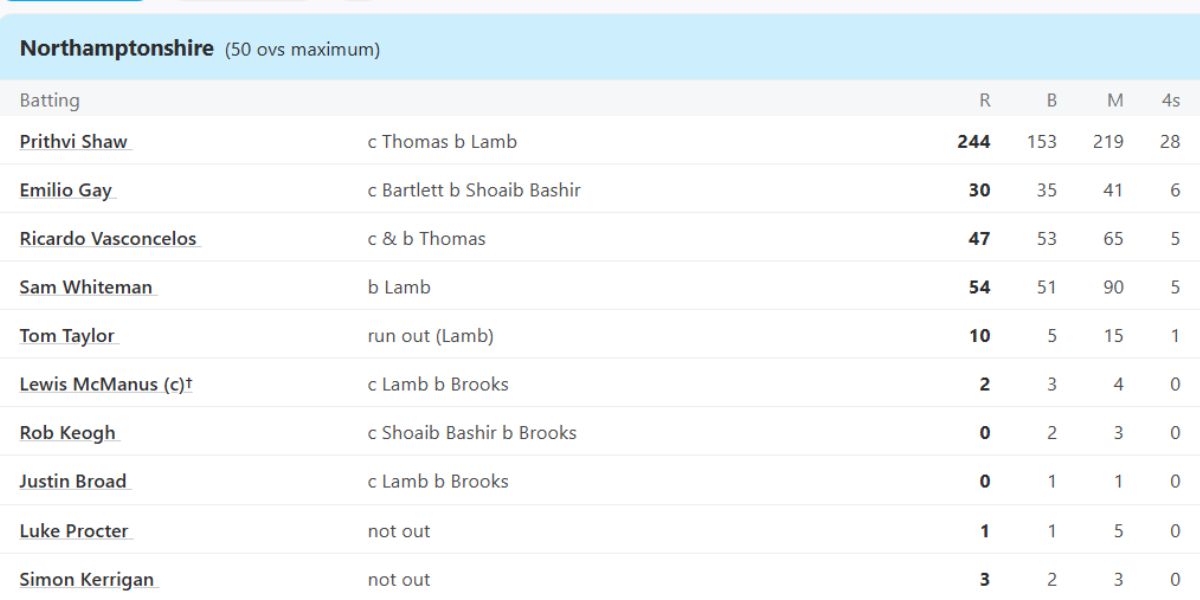Click Prithvi Shaw's 244 runs score
The image size is (1200, 600).
974,142
